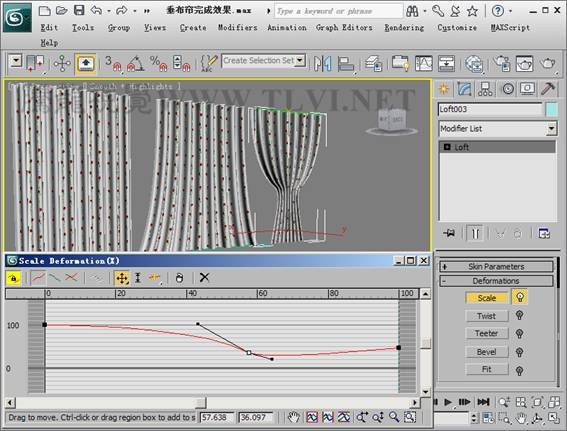This screenshot has width=567, height=431.
Task: Open the Render Setup teapot icon
Action: point(502,64)
